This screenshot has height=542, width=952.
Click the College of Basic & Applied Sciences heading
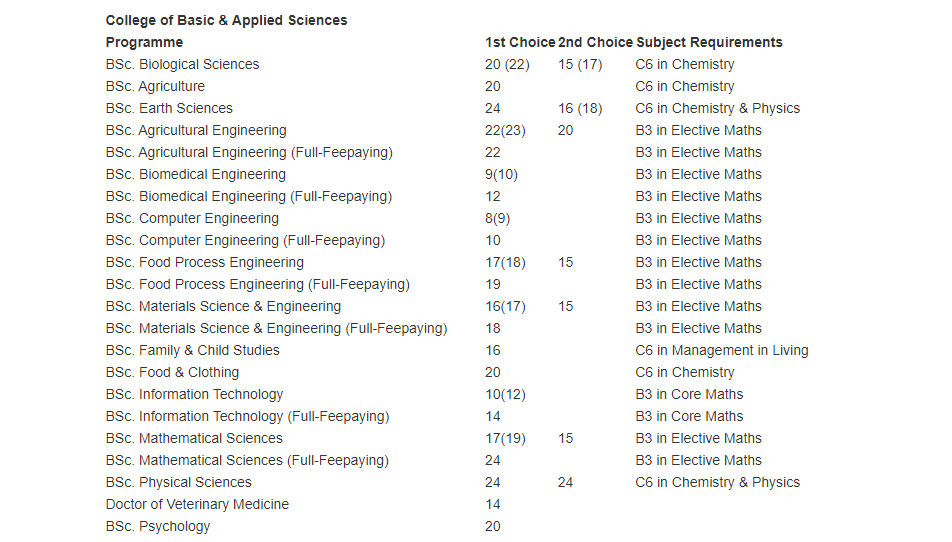click(226, 20)
